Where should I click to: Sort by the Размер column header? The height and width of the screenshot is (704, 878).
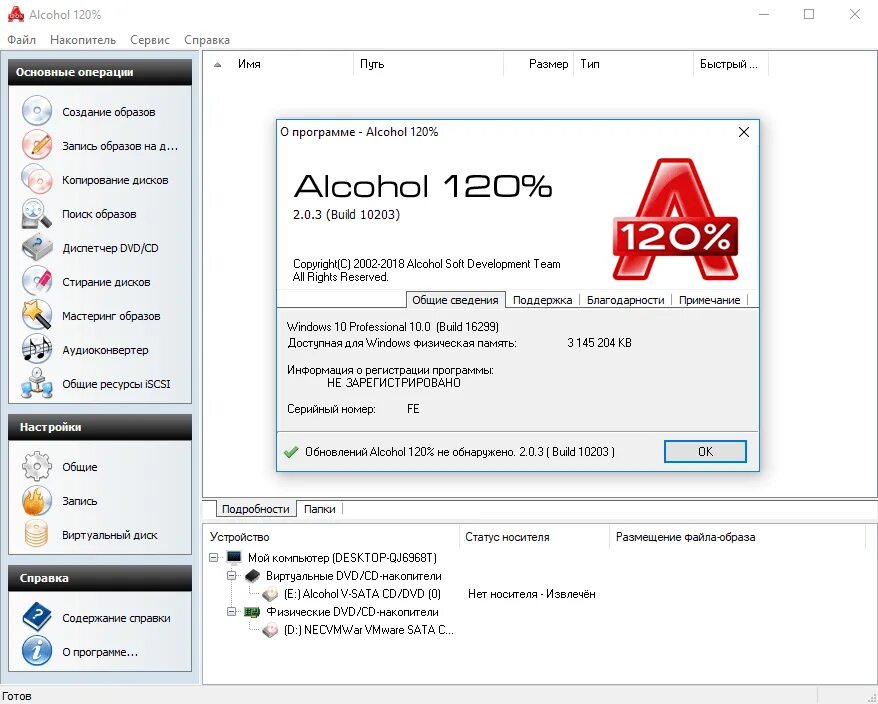pos(539,64)
